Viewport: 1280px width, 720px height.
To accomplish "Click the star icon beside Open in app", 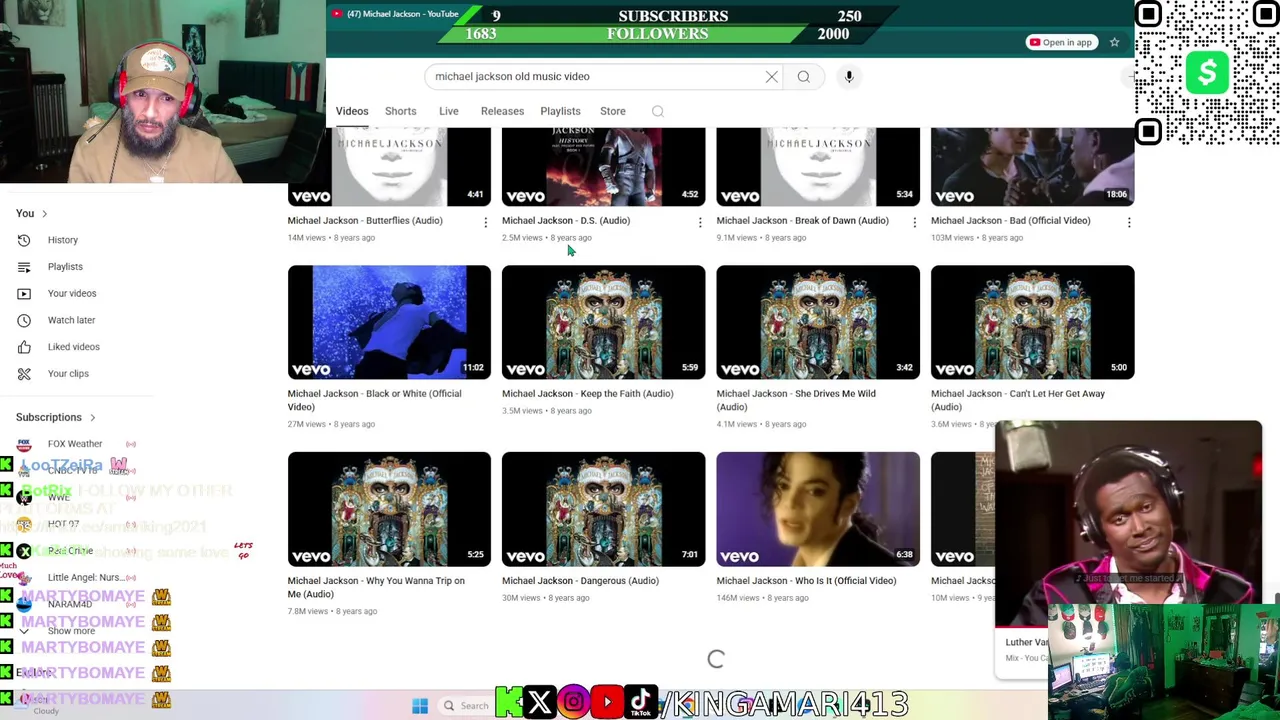I will pyautogui.click(x=1114, y=42).
